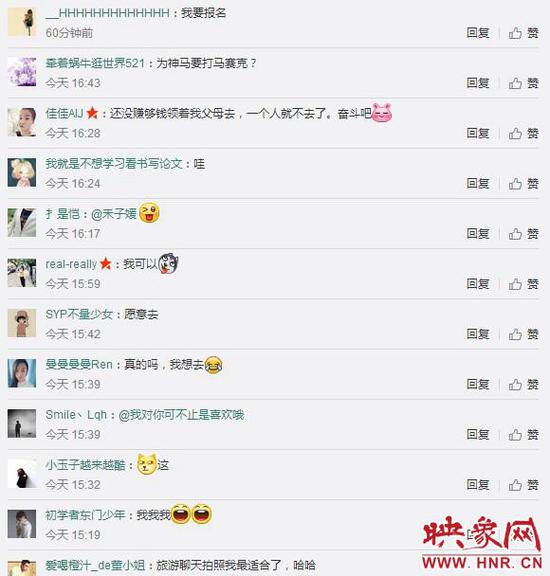550x576 pixels.
Task: Open the @禾子媛 mention link
Action: point(114,214)
